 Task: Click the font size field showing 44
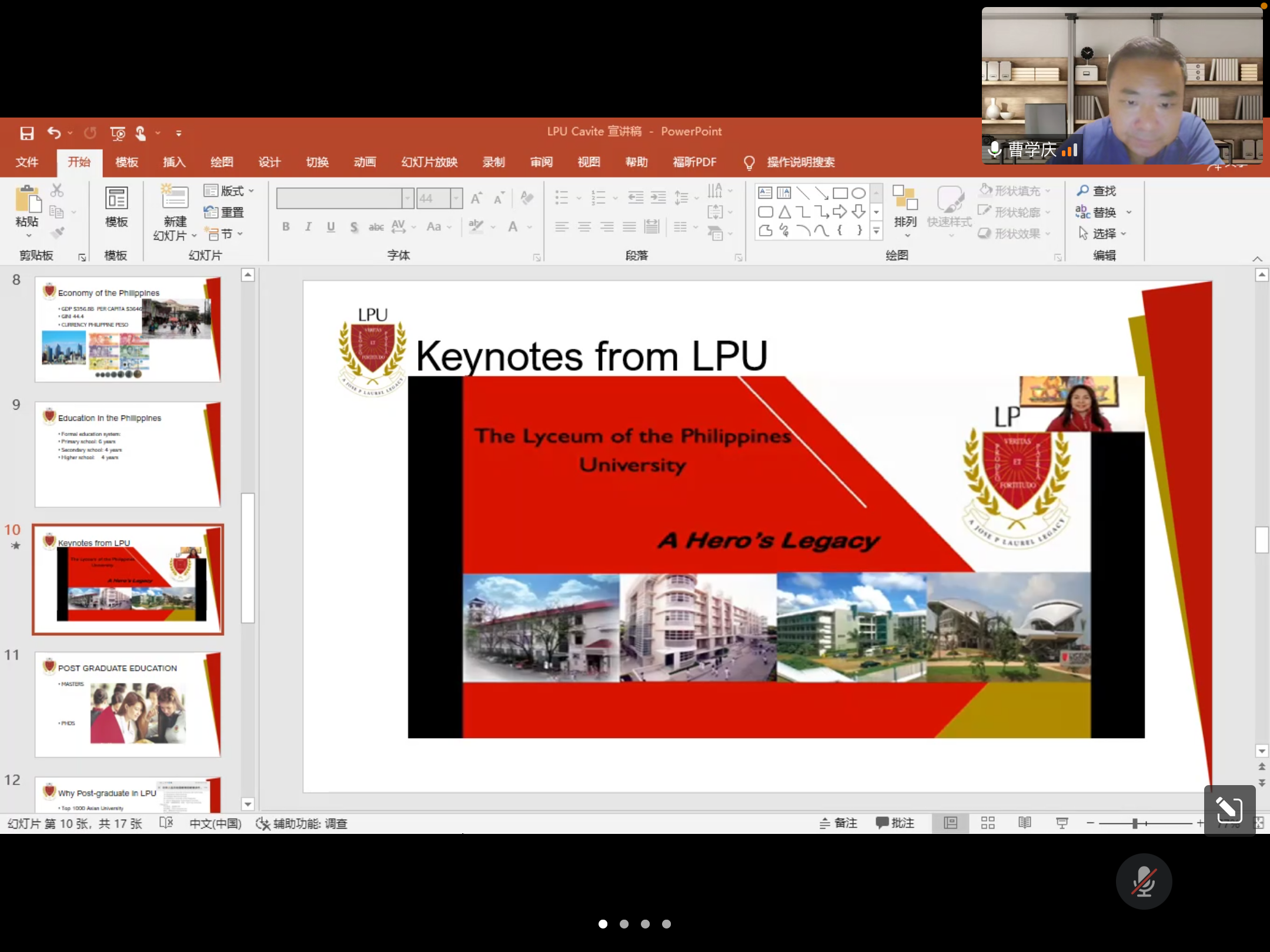click(433, 199)
